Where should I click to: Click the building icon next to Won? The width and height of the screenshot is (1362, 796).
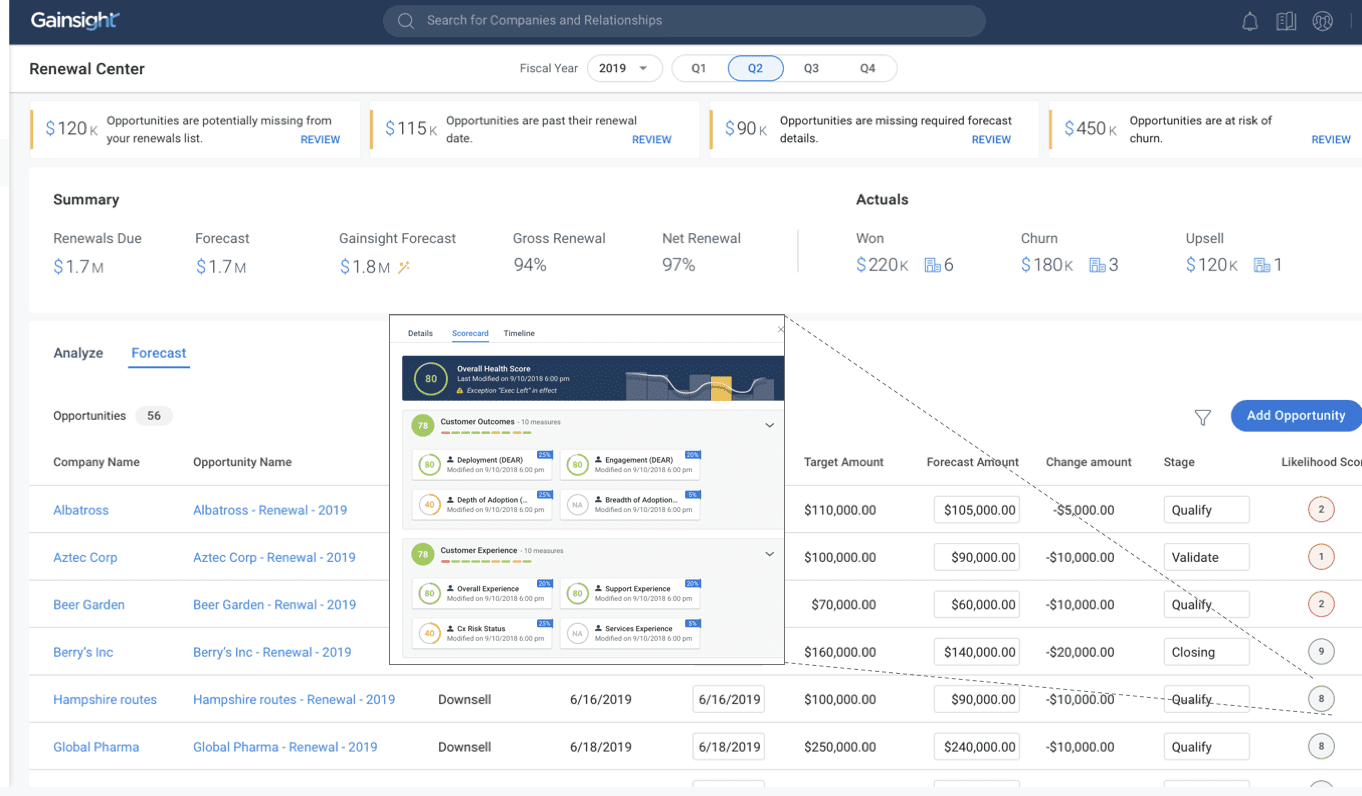click(932, 265)
